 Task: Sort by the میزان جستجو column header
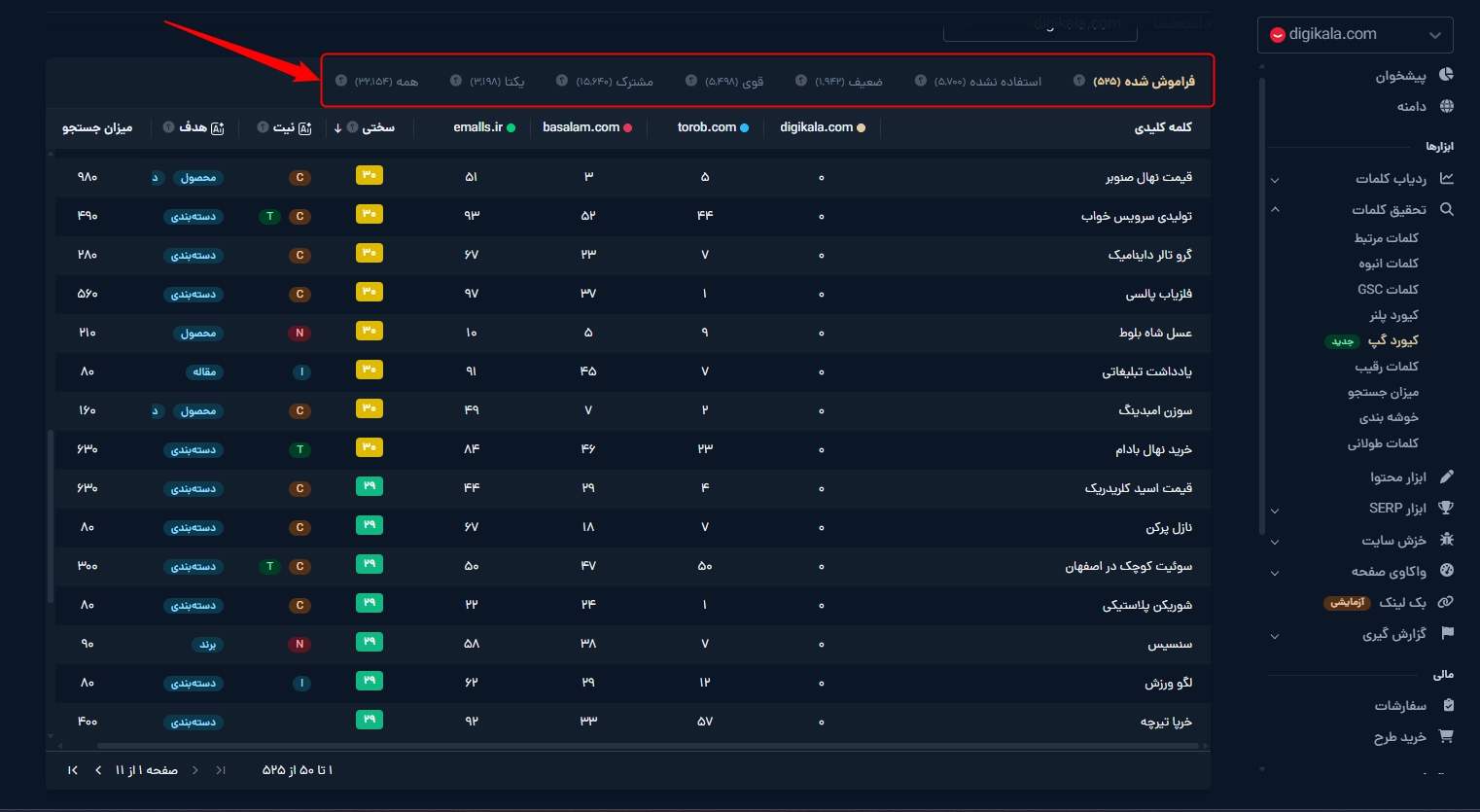(x=97, y=127)
